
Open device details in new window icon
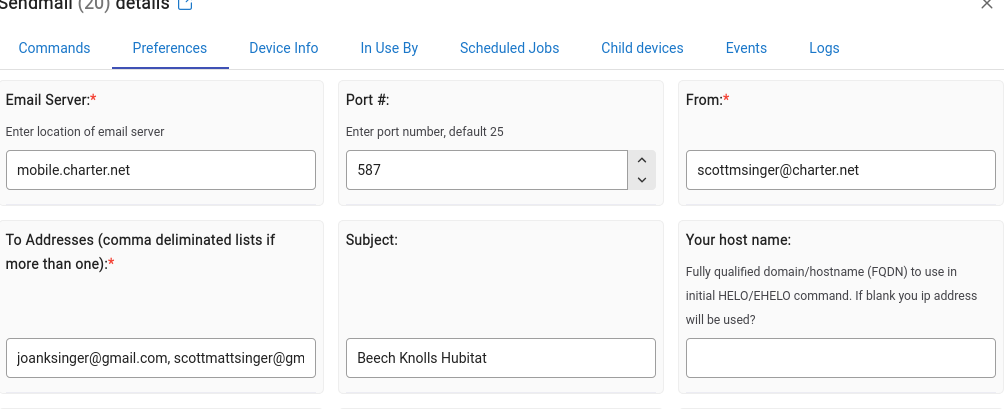coord(185,4)
